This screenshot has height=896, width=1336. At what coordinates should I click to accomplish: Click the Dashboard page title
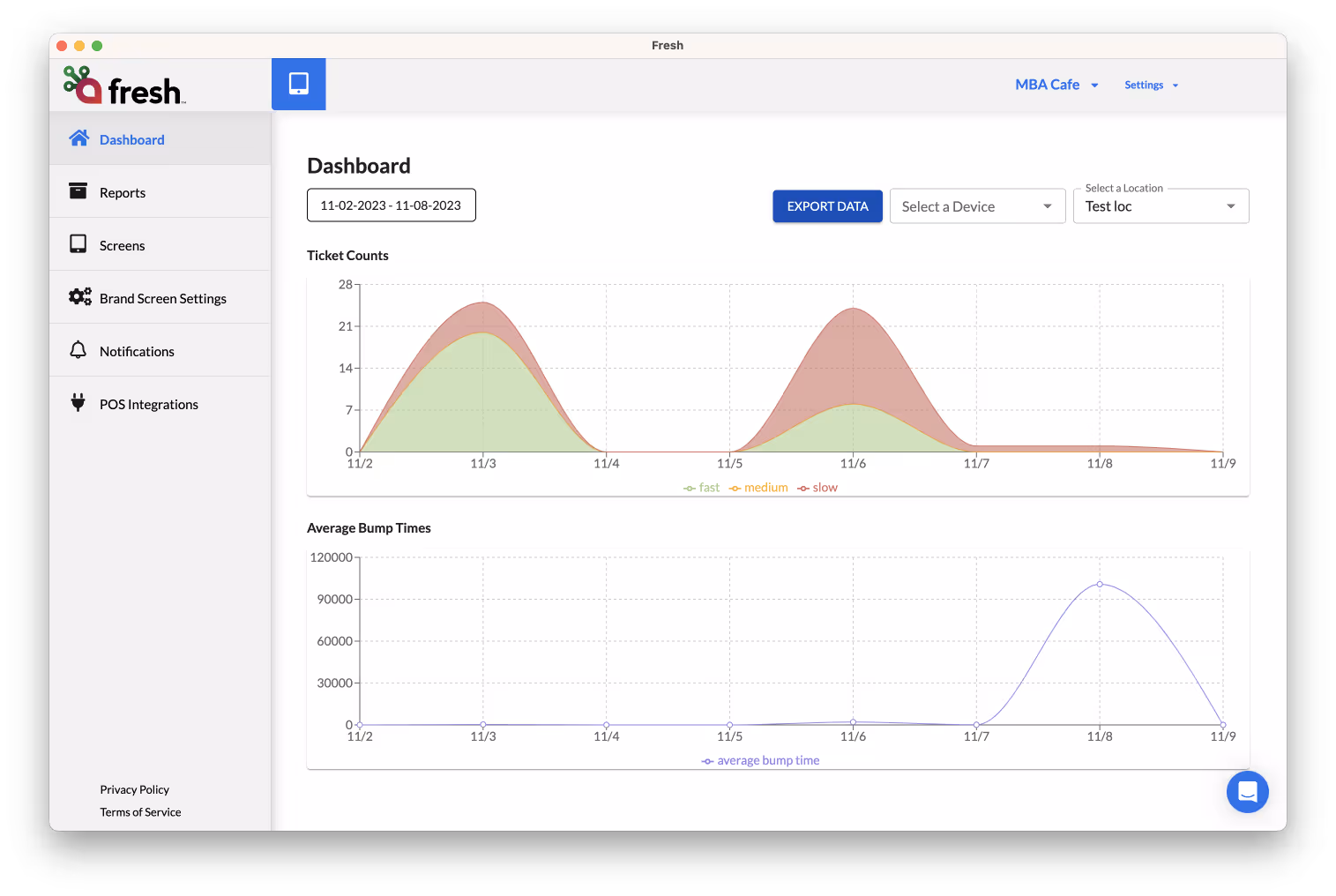click(x=359, y=166)
